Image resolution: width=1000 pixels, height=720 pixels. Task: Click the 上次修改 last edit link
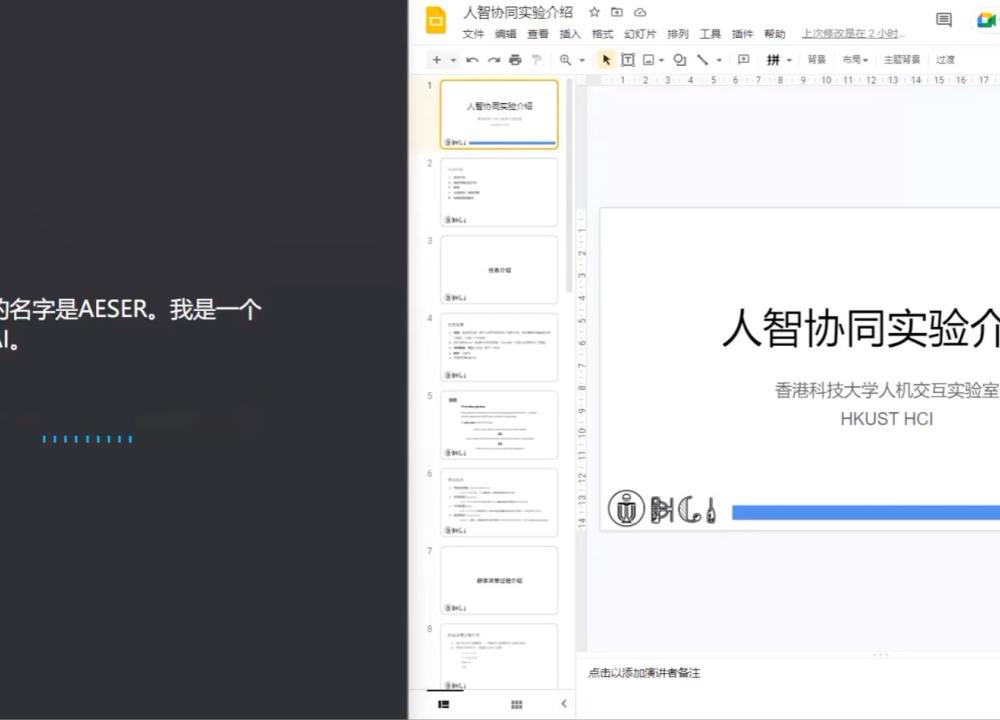click(852, 34)
